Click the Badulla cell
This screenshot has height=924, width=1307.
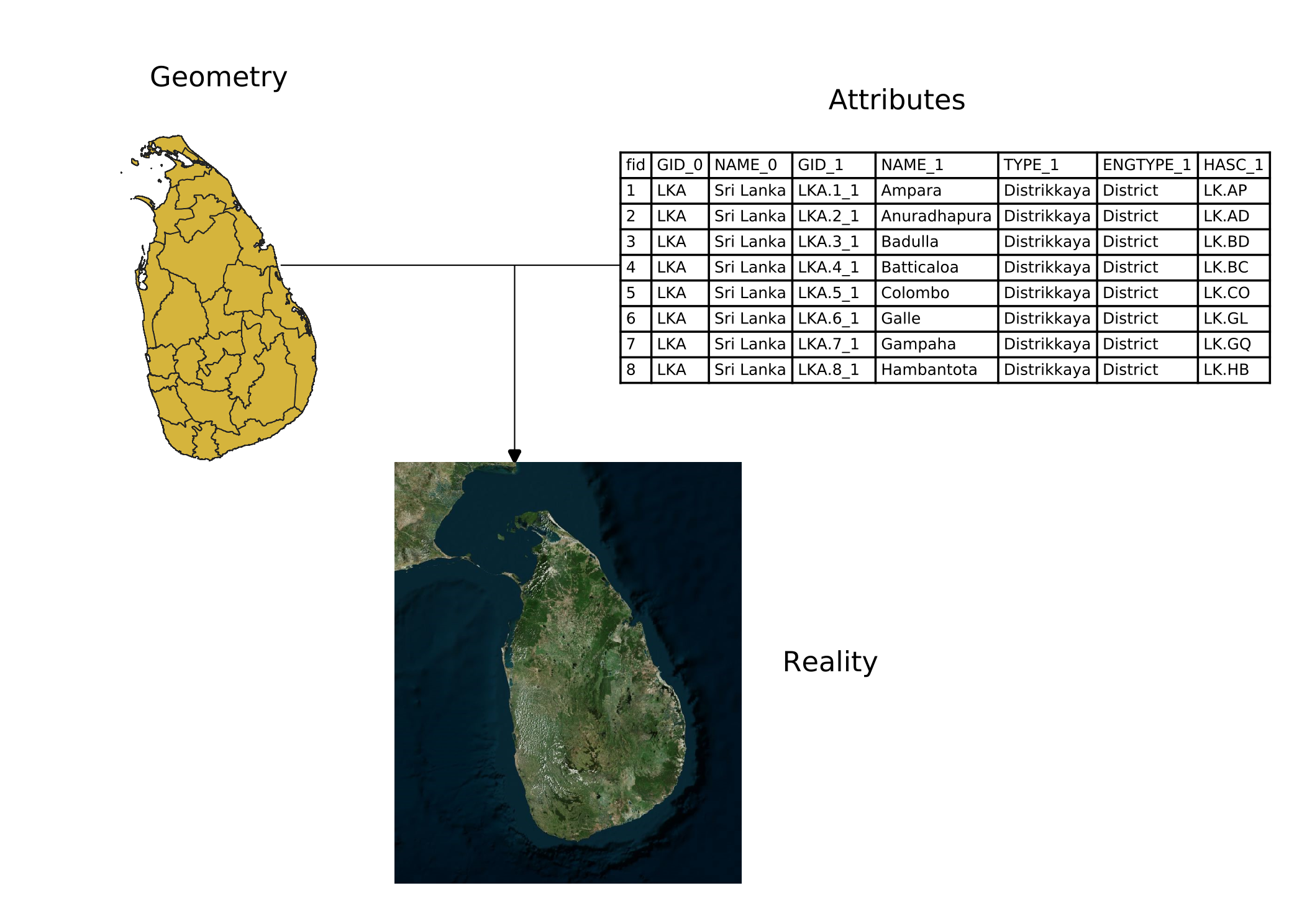937,242
